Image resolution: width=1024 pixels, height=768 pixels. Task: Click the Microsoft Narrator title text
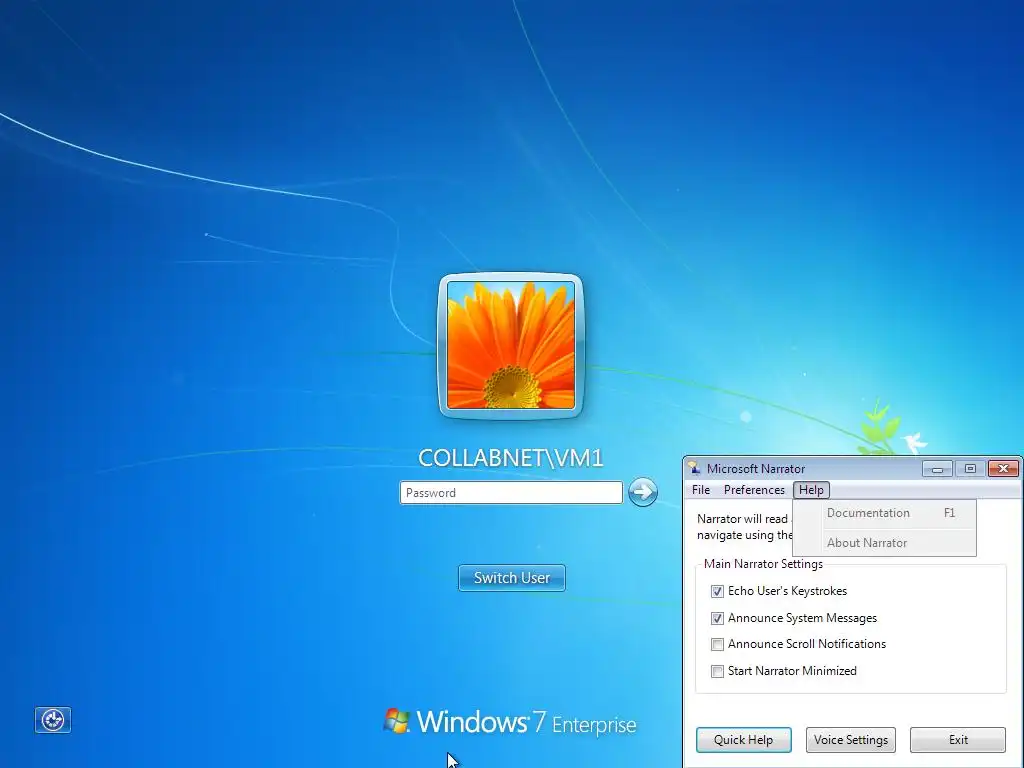pos(756,469)
